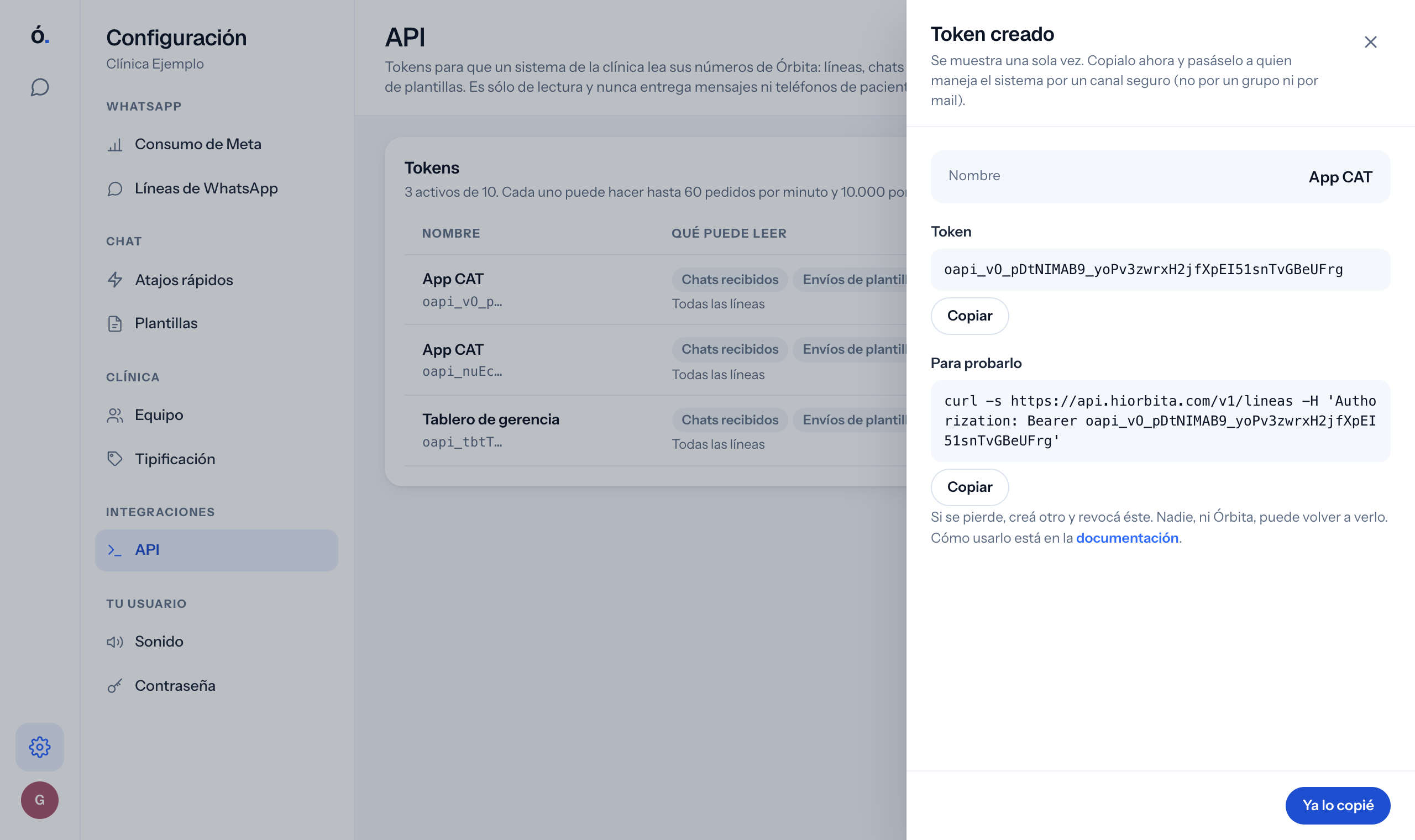Click the NOMBRE column header

tap(451, 233)
